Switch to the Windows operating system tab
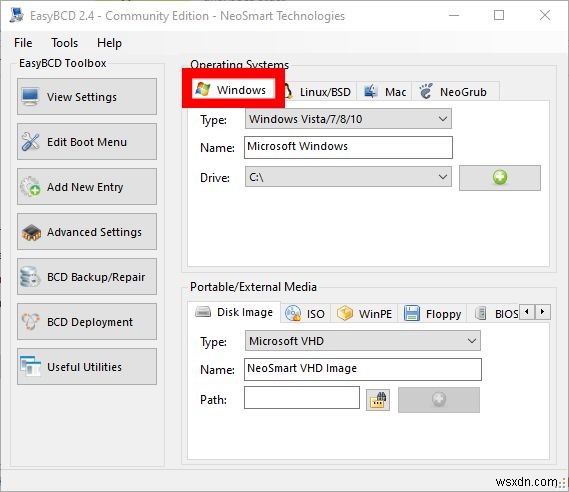 [233, 89]
